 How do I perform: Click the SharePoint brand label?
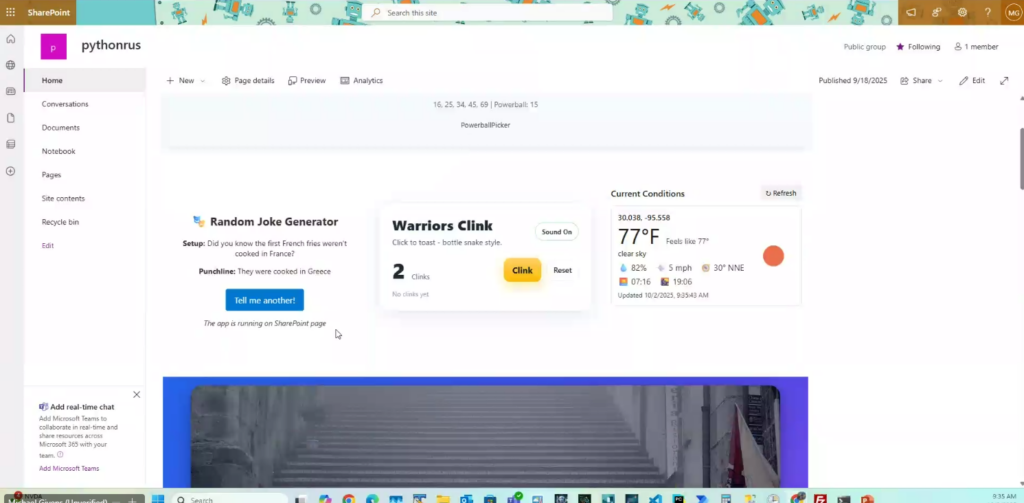coord(48,12)
